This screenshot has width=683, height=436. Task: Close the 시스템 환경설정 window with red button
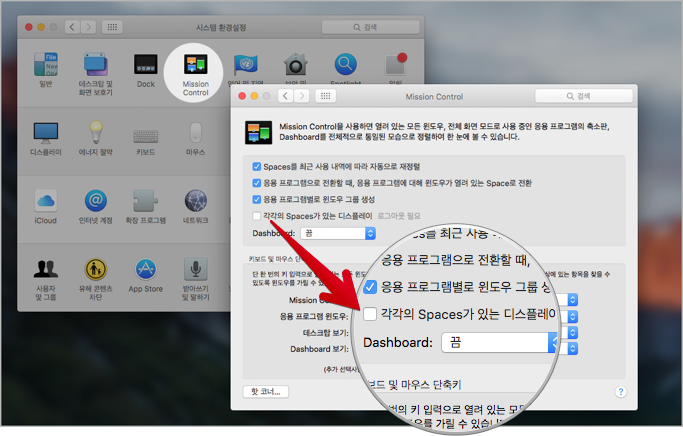tap(29, 27)
